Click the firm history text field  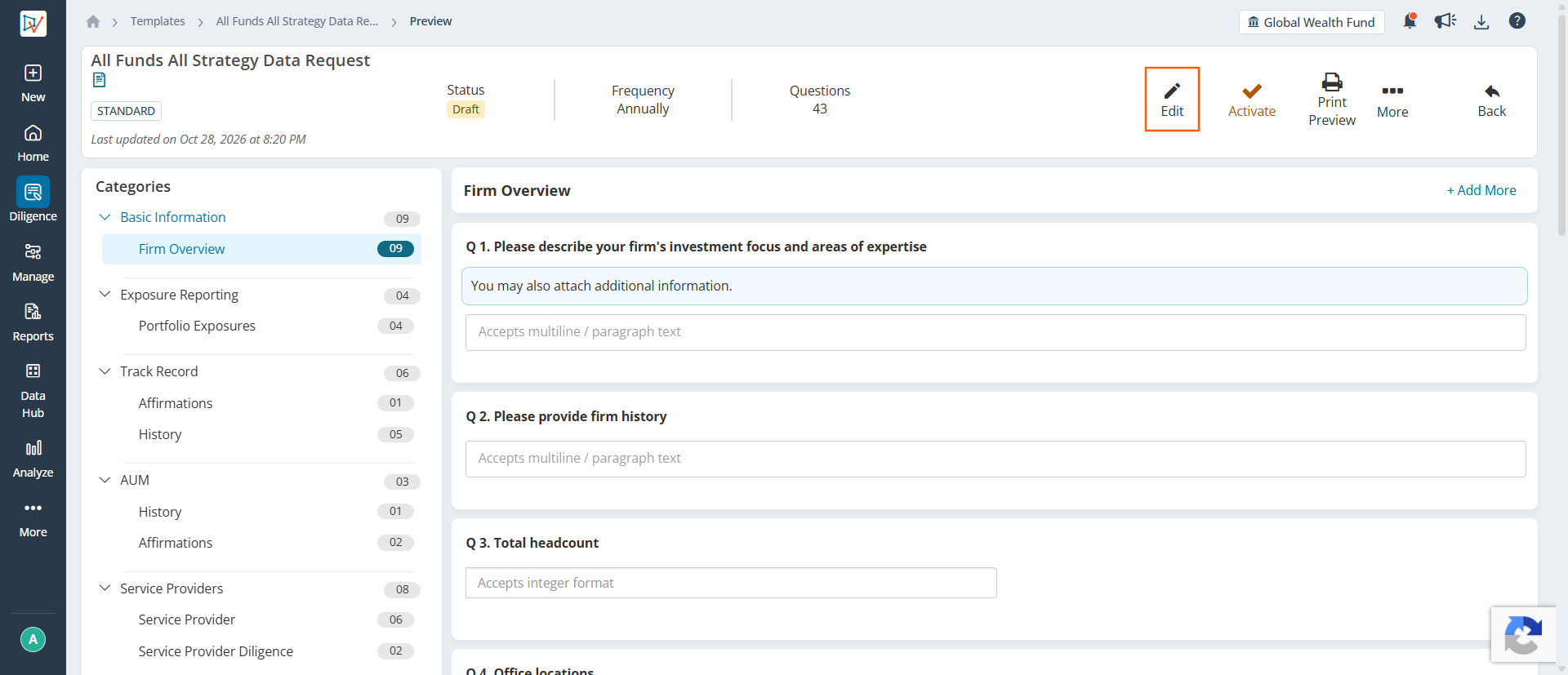996,459
